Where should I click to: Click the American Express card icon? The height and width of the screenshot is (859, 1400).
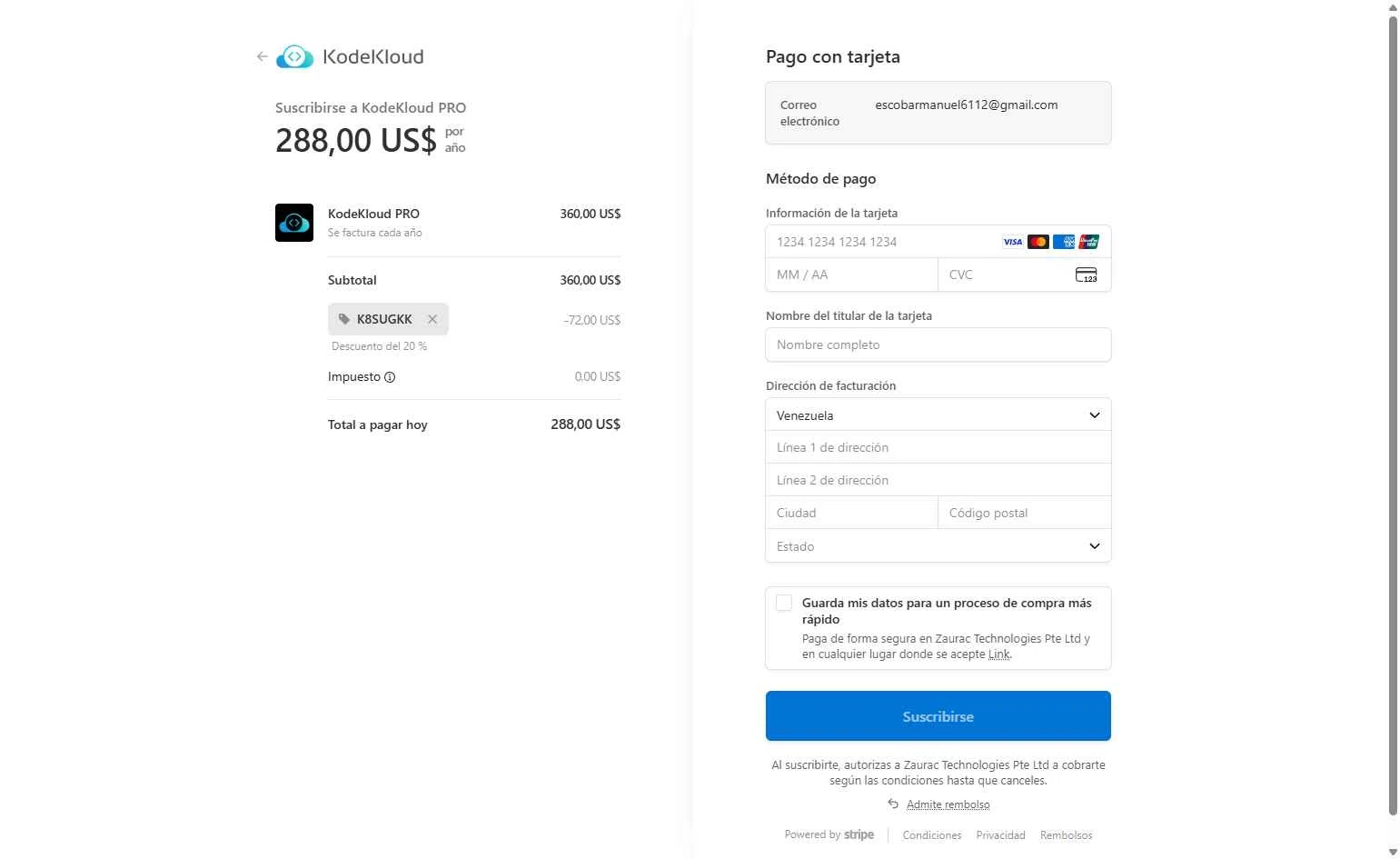(x=1063, y=242)
